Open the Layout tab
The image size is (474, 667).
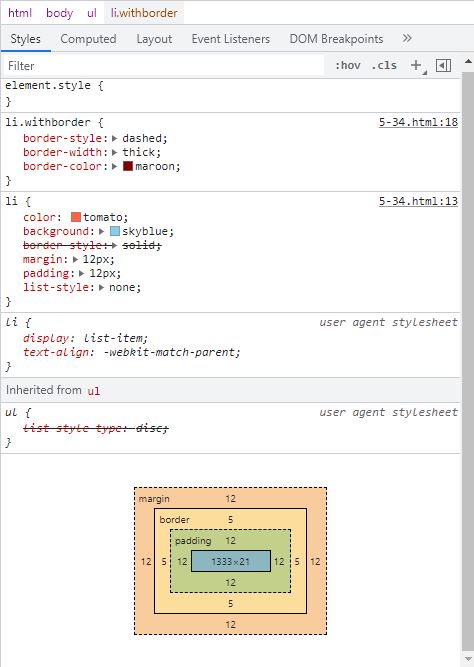tap(154, 39)
